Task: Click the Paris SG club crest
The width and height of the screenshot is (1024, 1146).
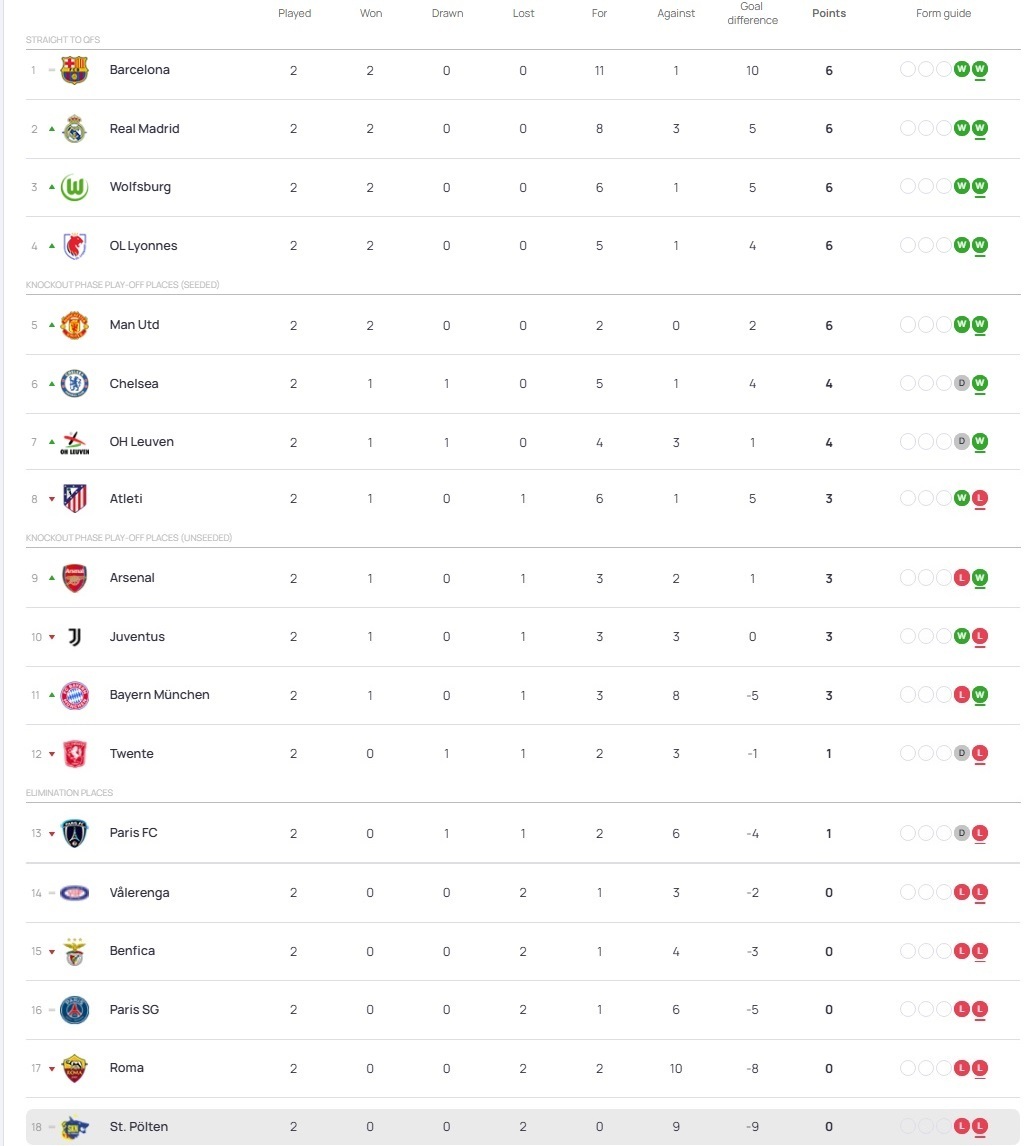Action: tap(74, 1010)
